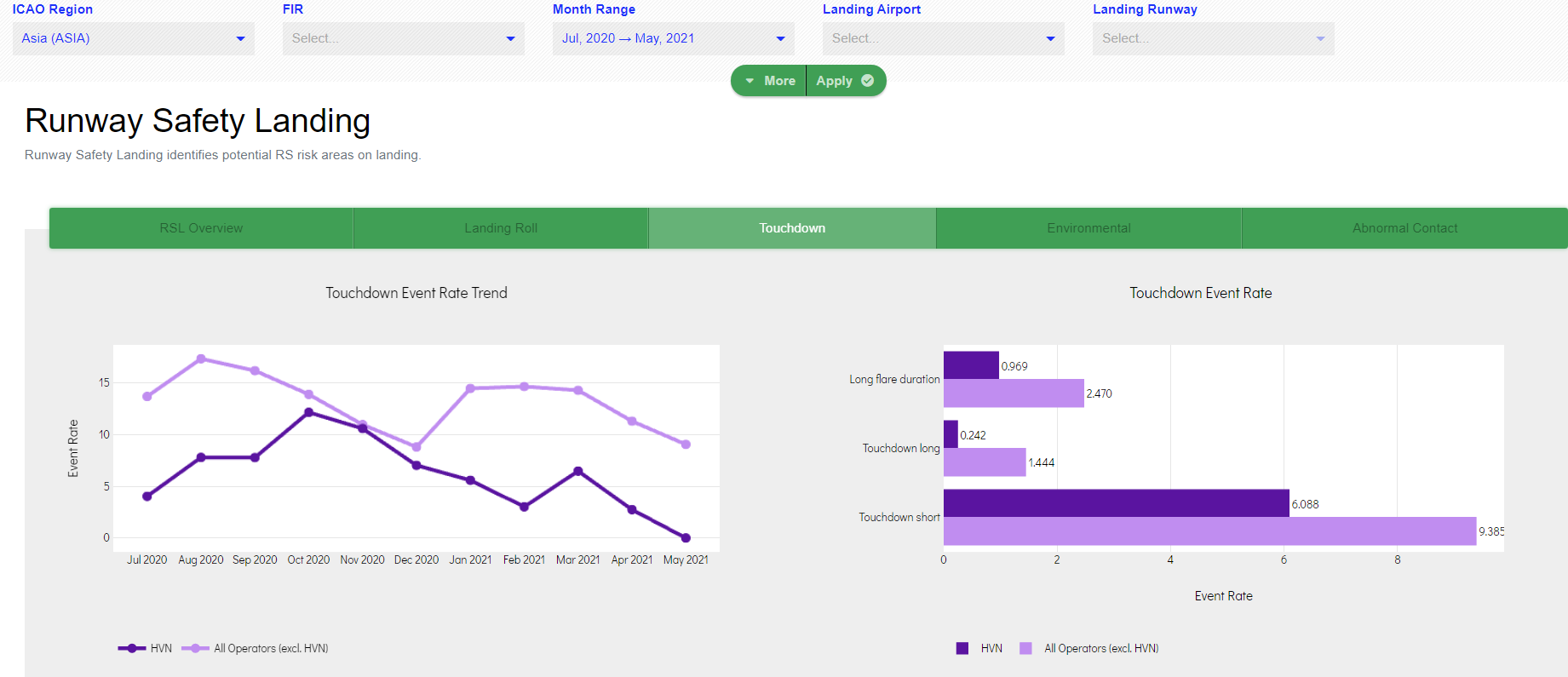Image resolution: width=1568 pixels, height=677 pixels.
Task: Click the Touchdown short axis label
Action: [899, 517]
